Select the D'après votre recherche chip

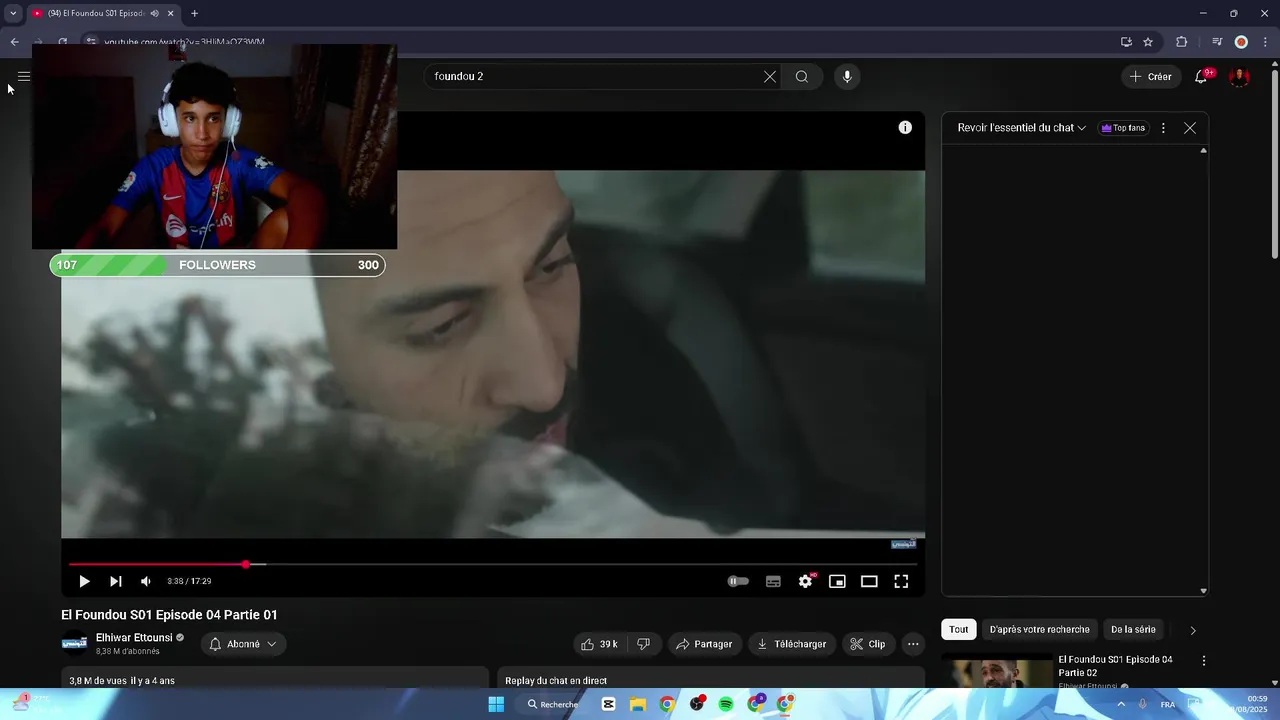(x=1039, y=629)
